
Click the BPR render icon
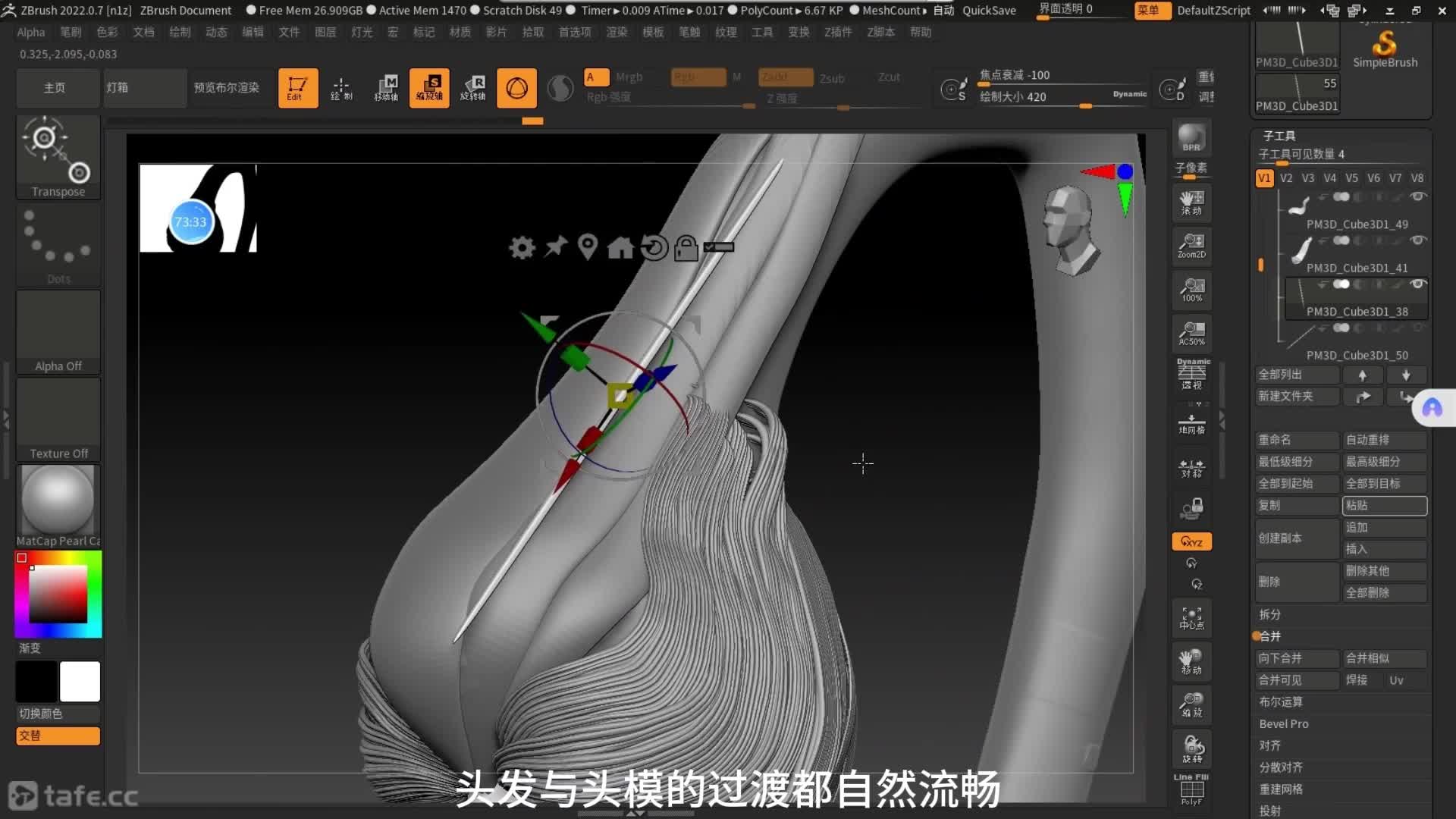click(x=1191, y=138)
